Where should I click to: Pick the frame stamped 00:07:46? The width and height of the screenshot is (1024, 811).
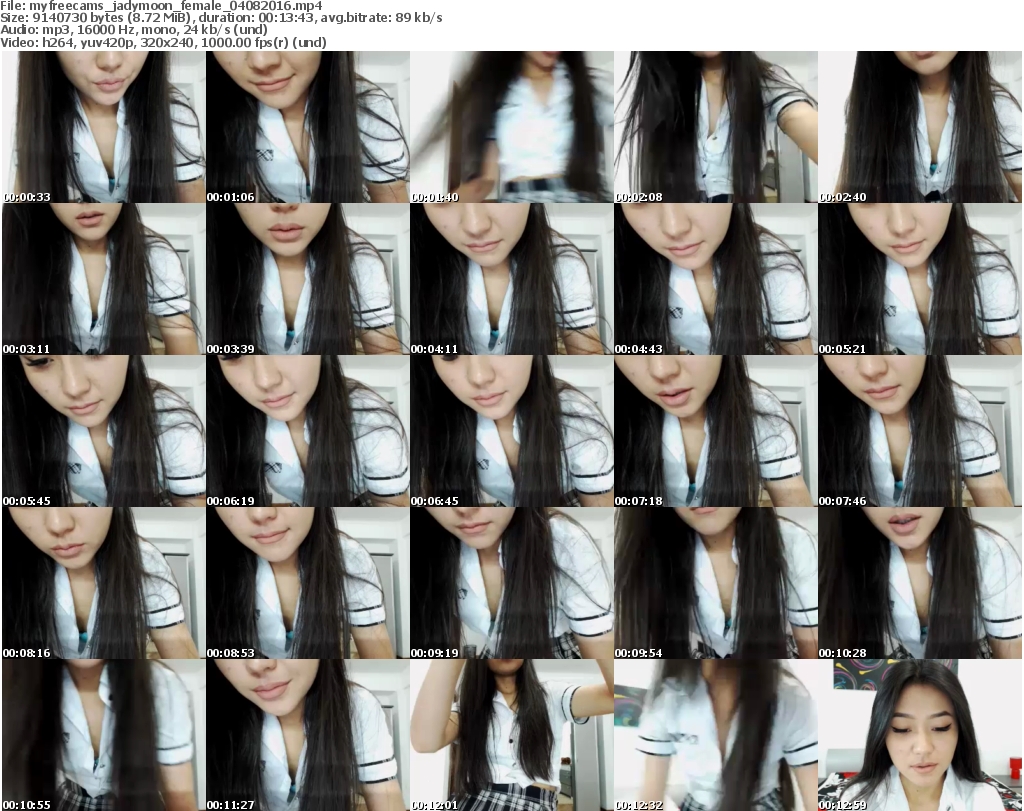pos(920,431)
